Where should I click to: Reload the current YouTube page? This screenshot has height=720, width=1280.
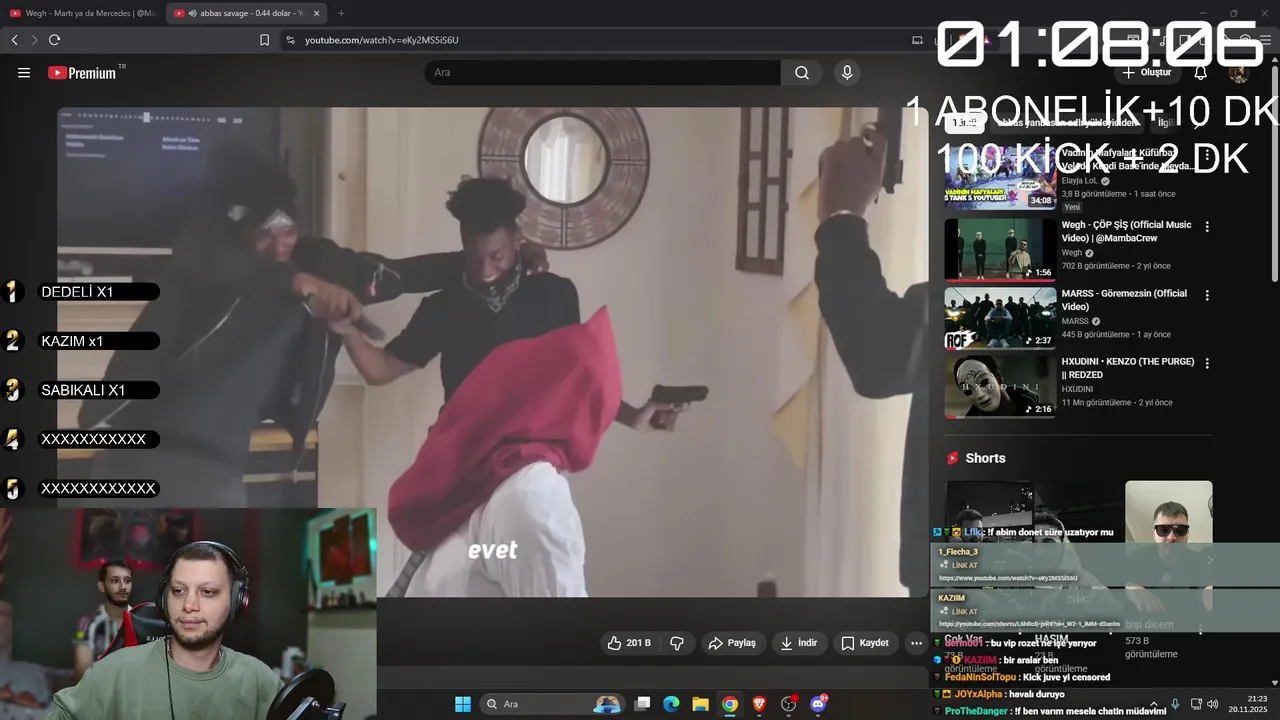coord(54,40)
